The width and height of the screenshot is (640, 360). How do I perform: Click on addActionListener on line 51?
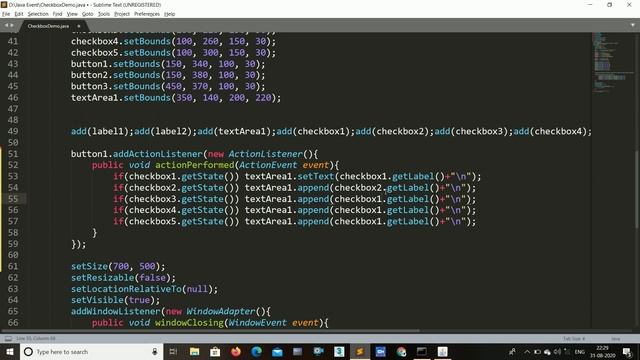[158, 154]
